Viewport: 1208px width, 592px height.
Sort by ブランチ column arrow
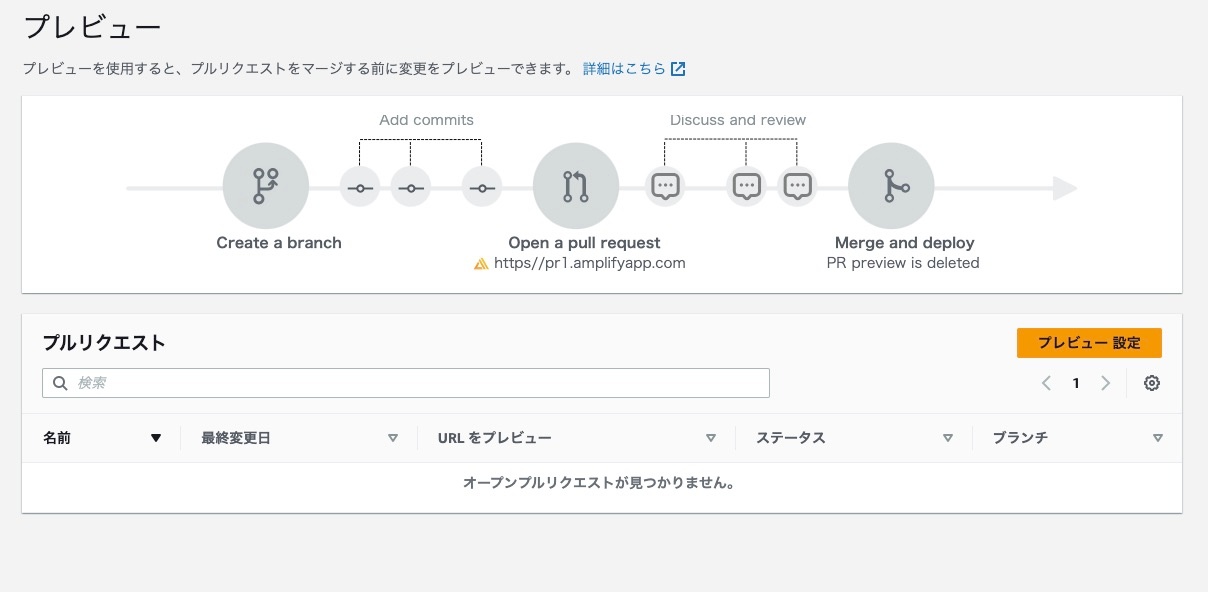(1158, 438)
